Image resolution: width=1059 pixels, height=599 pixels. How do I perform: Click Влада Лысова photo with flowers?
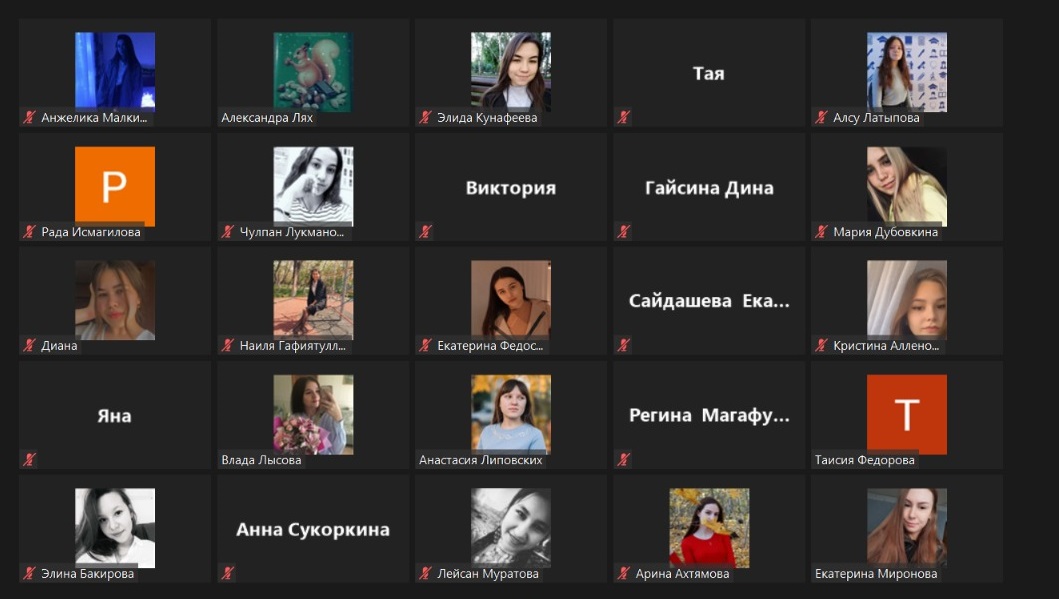coord(313,415)
